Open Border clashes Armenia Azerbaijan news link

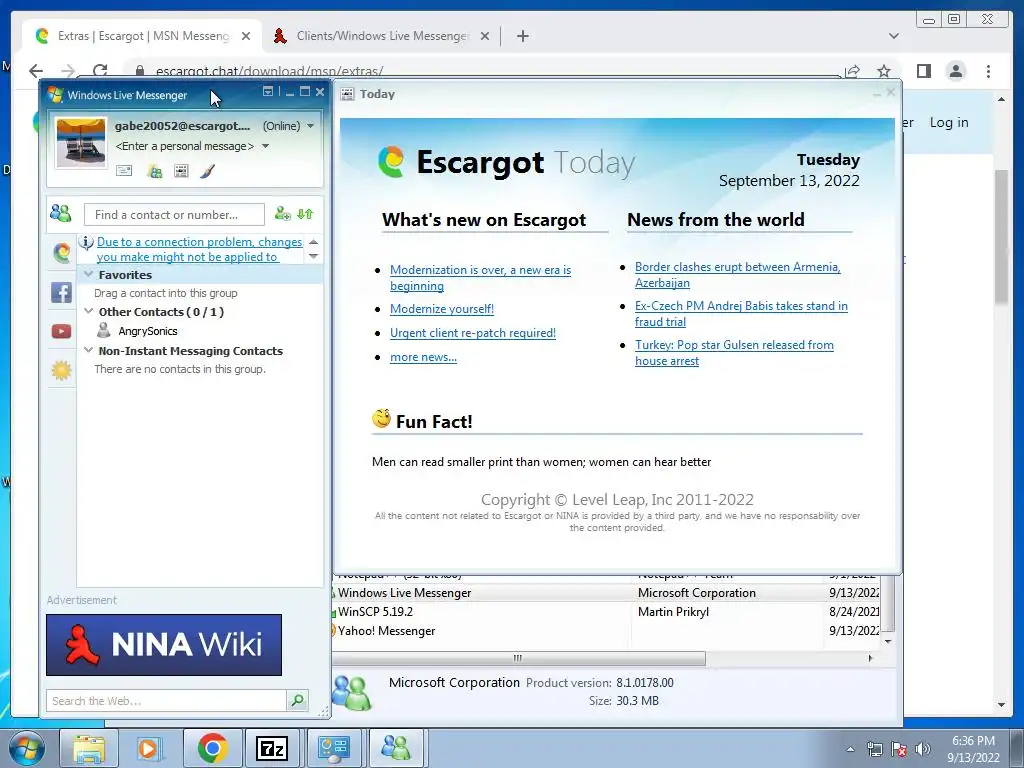coord(737,275)
